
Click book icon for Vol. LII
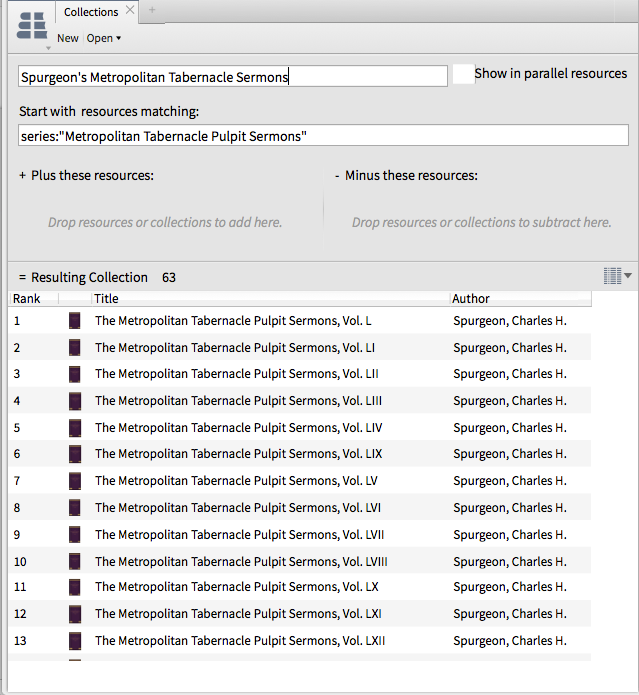click(x=75, y=374)
